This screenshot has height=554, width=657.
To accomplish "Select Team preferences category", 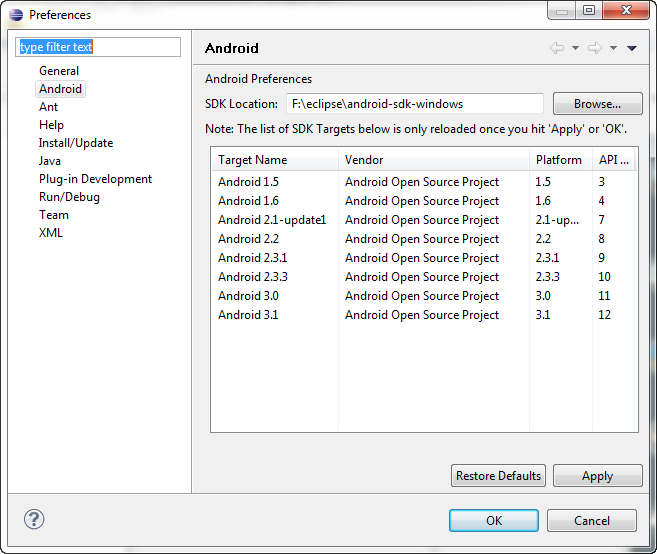I will (x=54, y=215).
